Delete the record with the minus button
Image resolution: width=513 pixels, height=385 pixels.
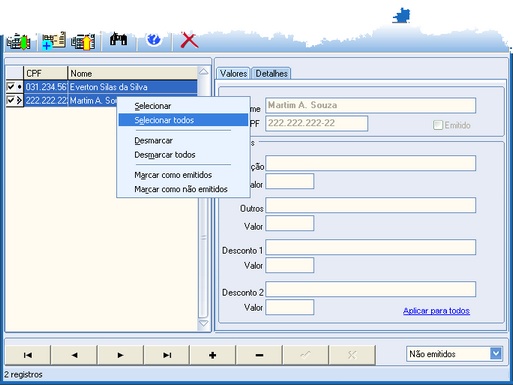click(259, 355)
